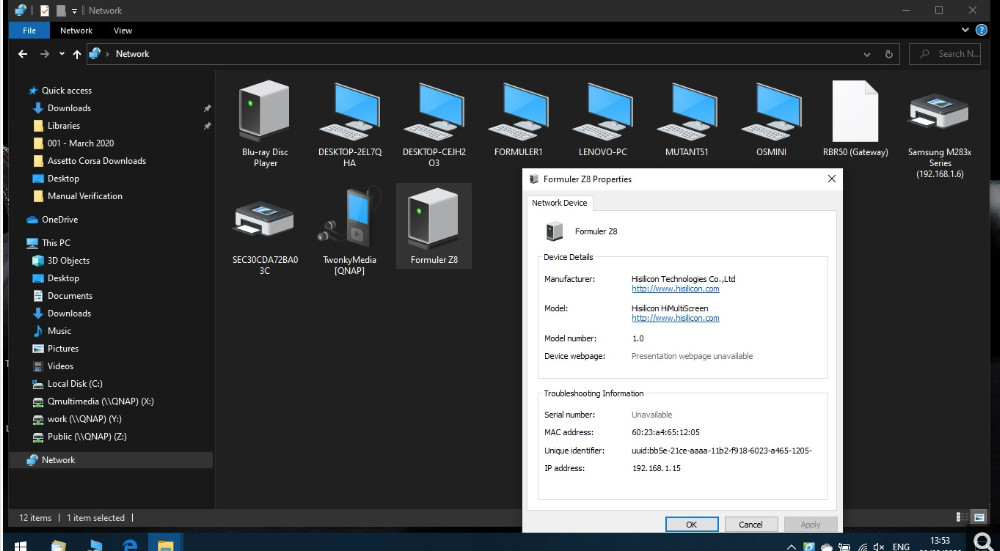The image size is (1000, 551).
Task: Open the ENG language indicator
Action: click(901, 547)
